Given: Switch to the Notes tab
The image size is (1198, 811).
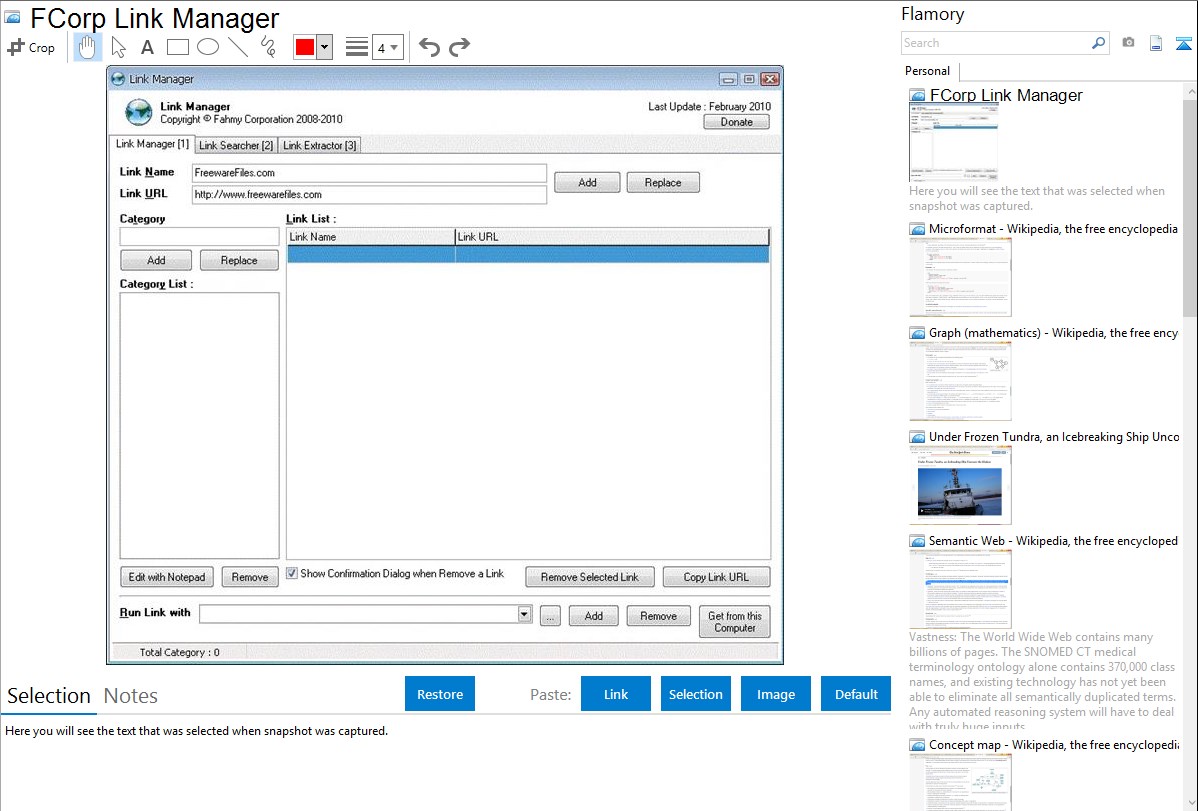Looking at the screenshot, I should (130, 696).
